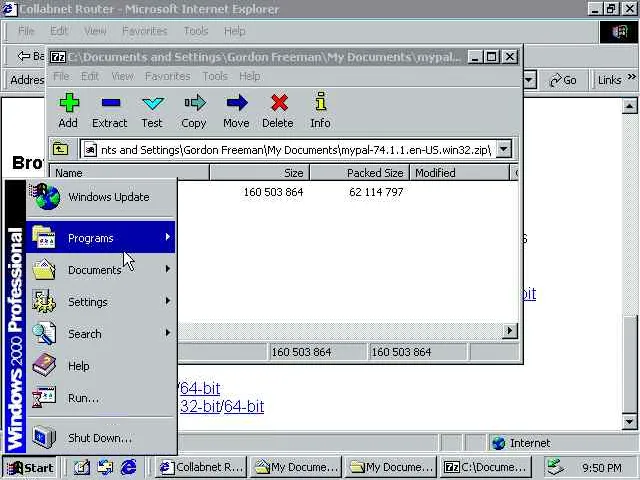
Task: Click the Extract toolbar icon
Action: pyautogui.click(x=110, y=110)
